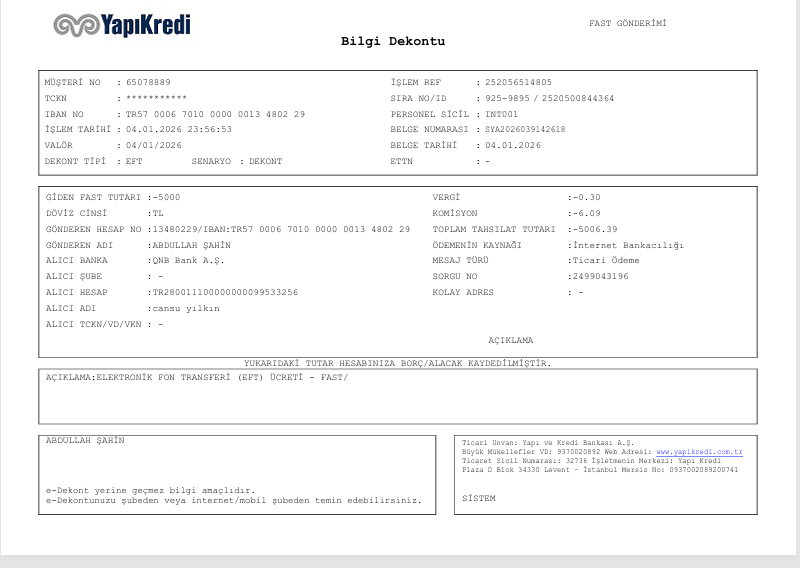The width and height of the screenshot is (800, 568).
Task: Click ABDULLAH ŞAHİN name in bottom-left box
Action: (x=85, y=440)
